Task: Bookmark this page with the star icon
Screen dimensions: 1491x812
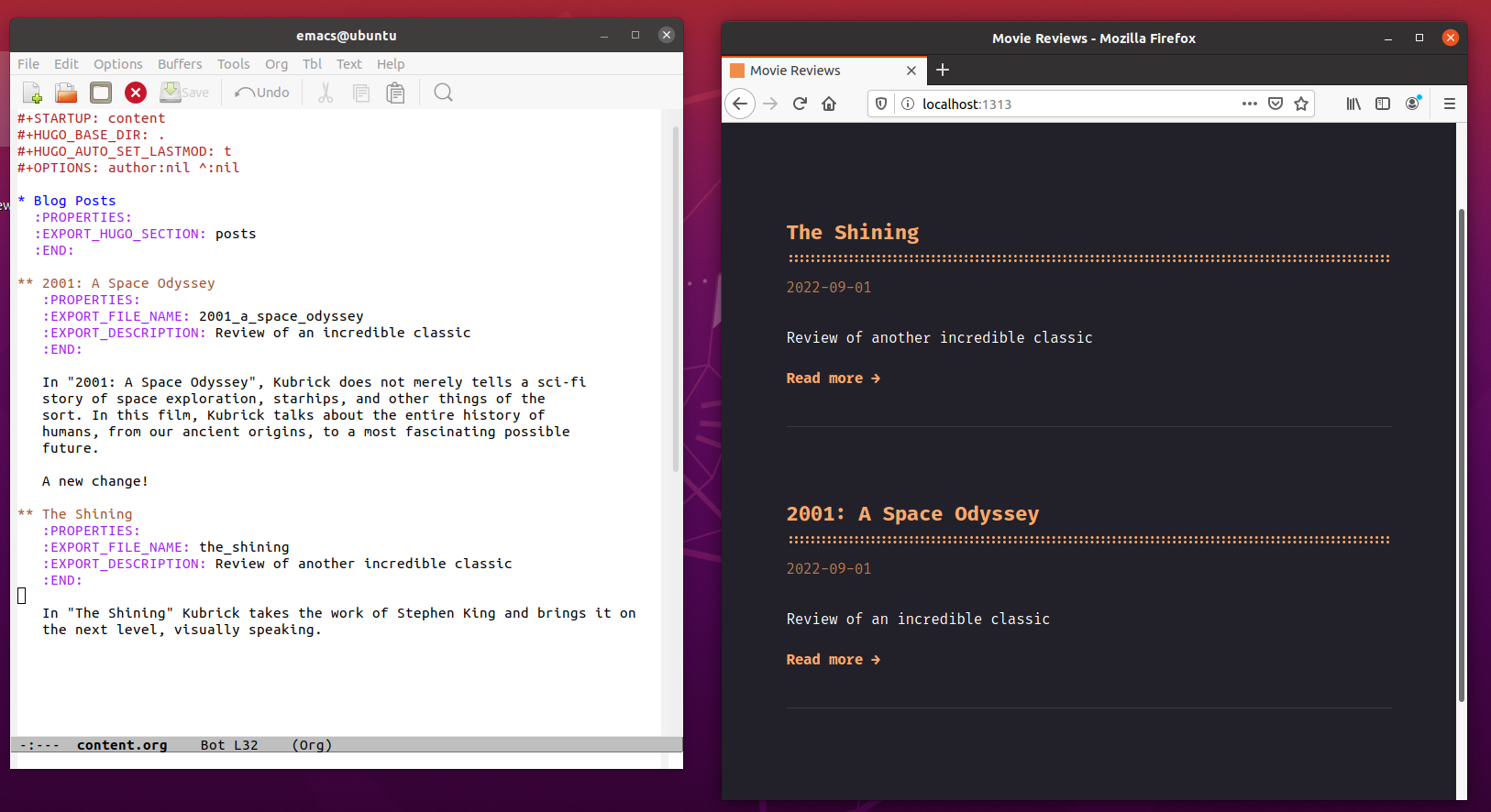Action: point(1301,104)
